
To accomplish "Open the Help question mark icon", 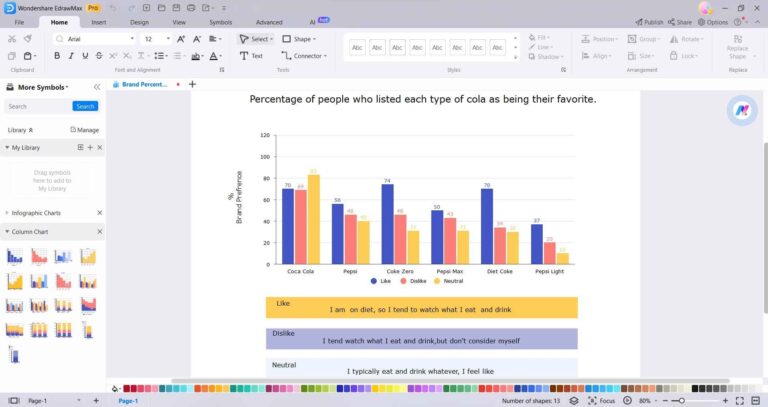I will pos(737,22).
